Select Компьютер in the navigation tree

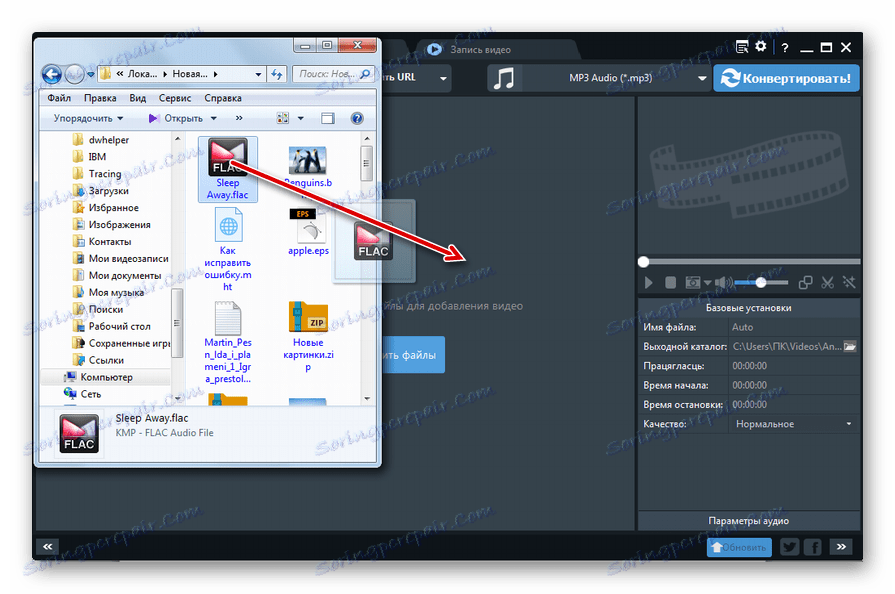99,377
